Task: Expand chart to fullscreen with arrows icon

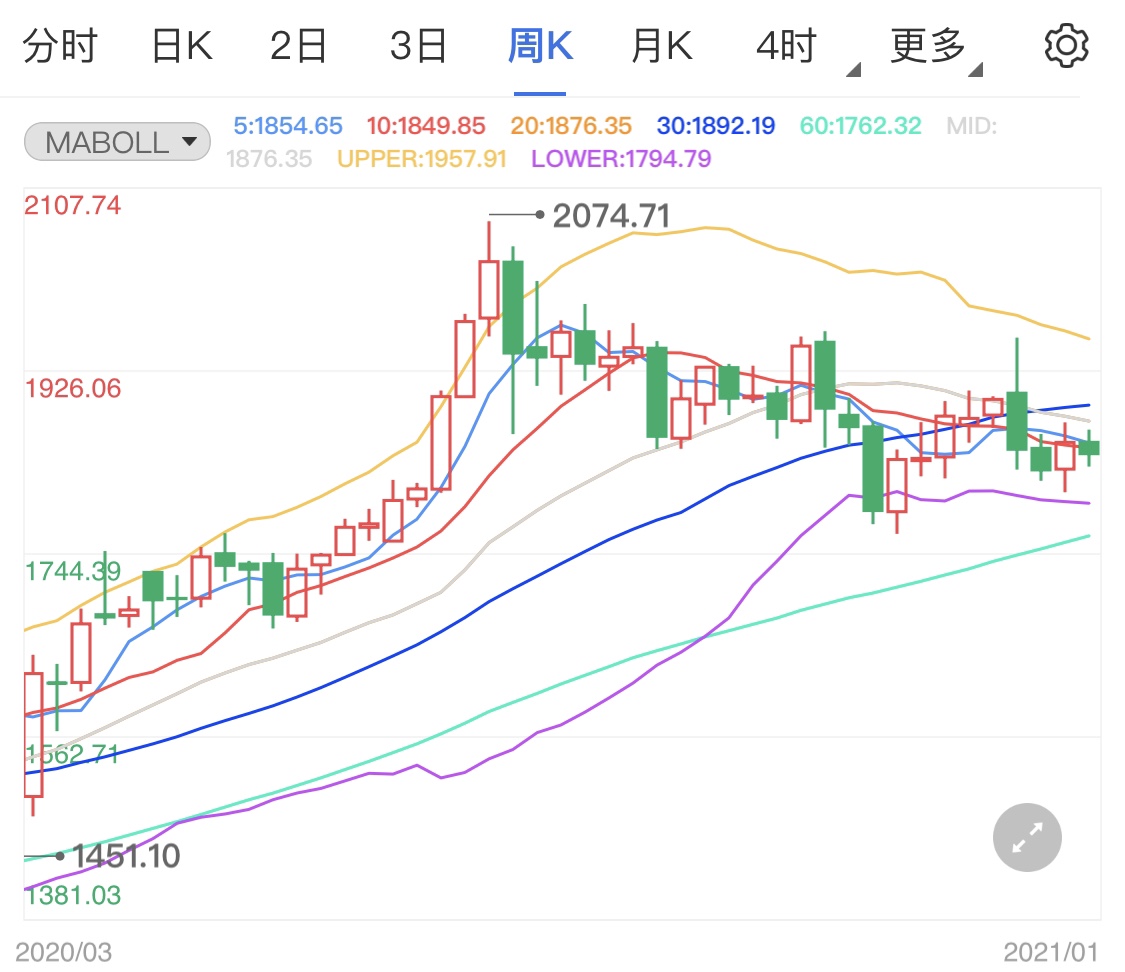Action: click(1026, 837)
